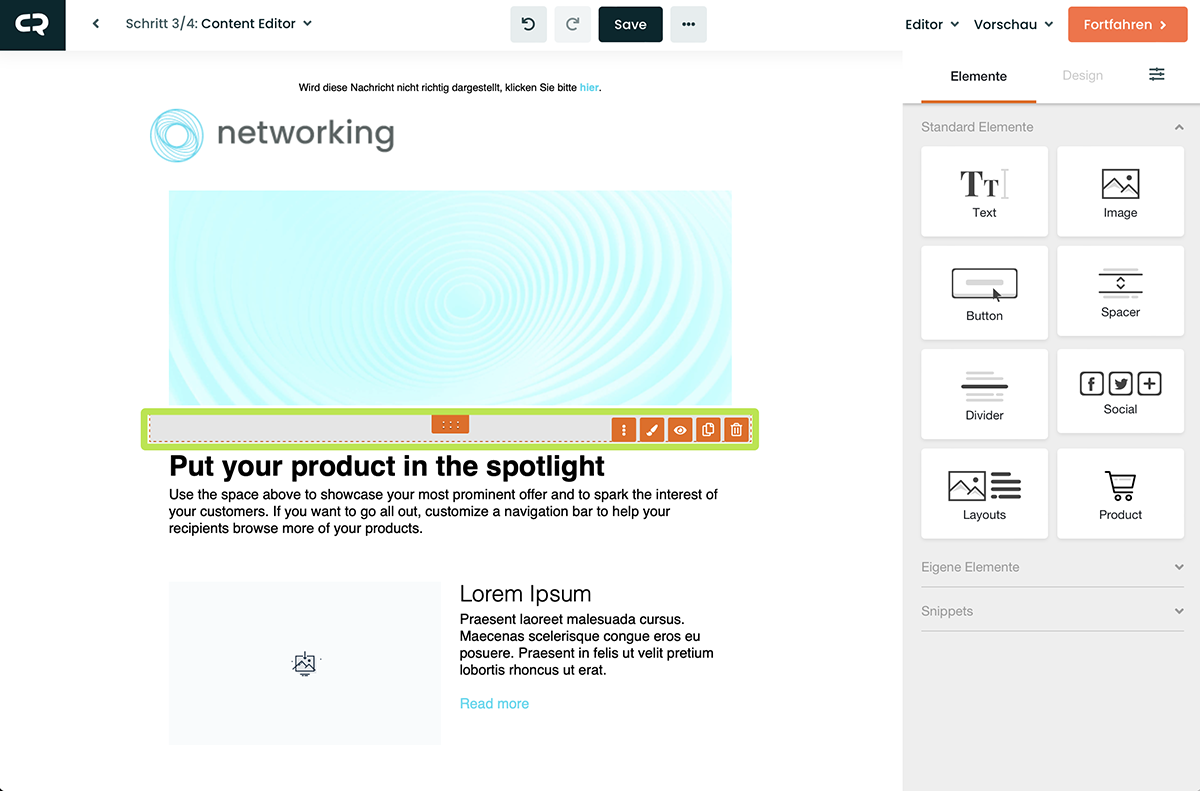Click the Fortfahren button

click(x=1125, y=24)
